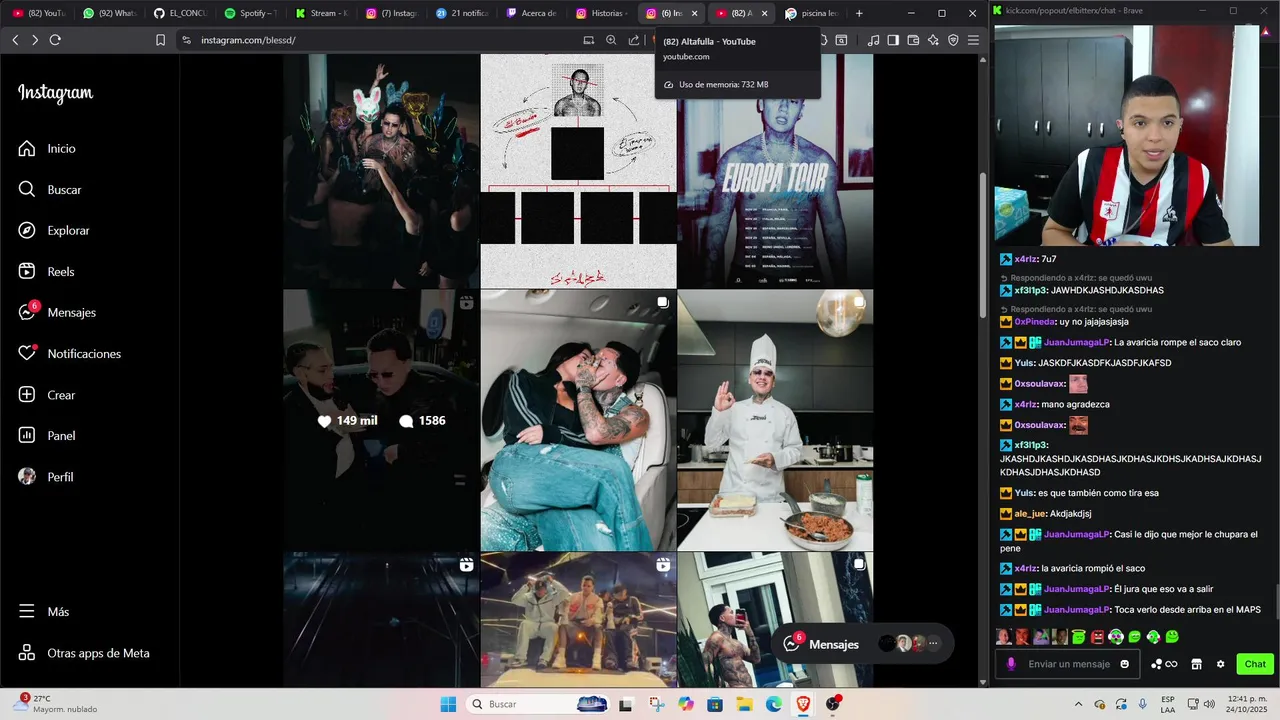The height and width of the screenshot is (720, 1280).
Task: Close the active Instagram tab
Action: point(694,13)
